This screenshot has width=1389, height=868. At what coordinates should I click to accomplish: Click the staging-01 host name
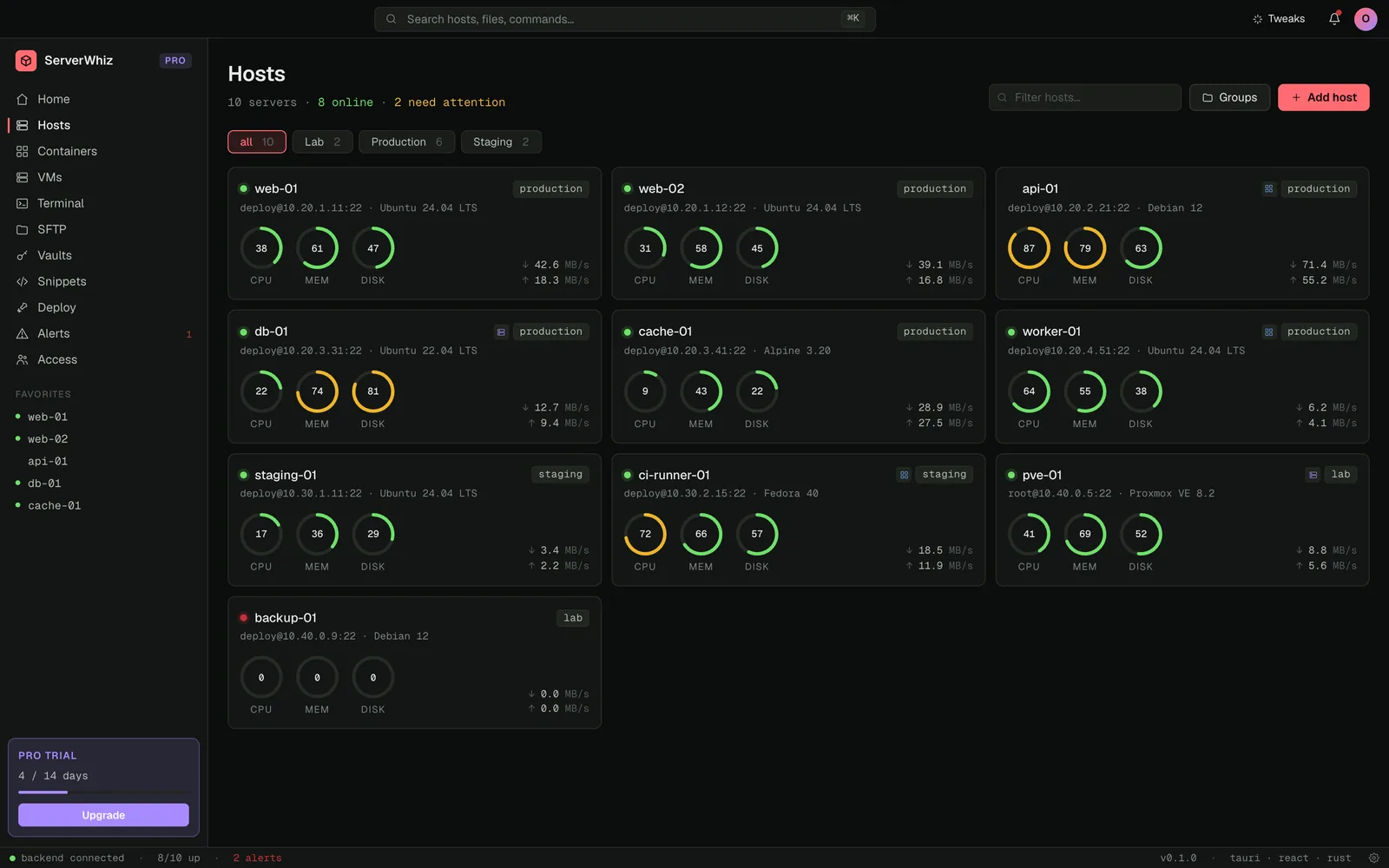tap(286, 475)
